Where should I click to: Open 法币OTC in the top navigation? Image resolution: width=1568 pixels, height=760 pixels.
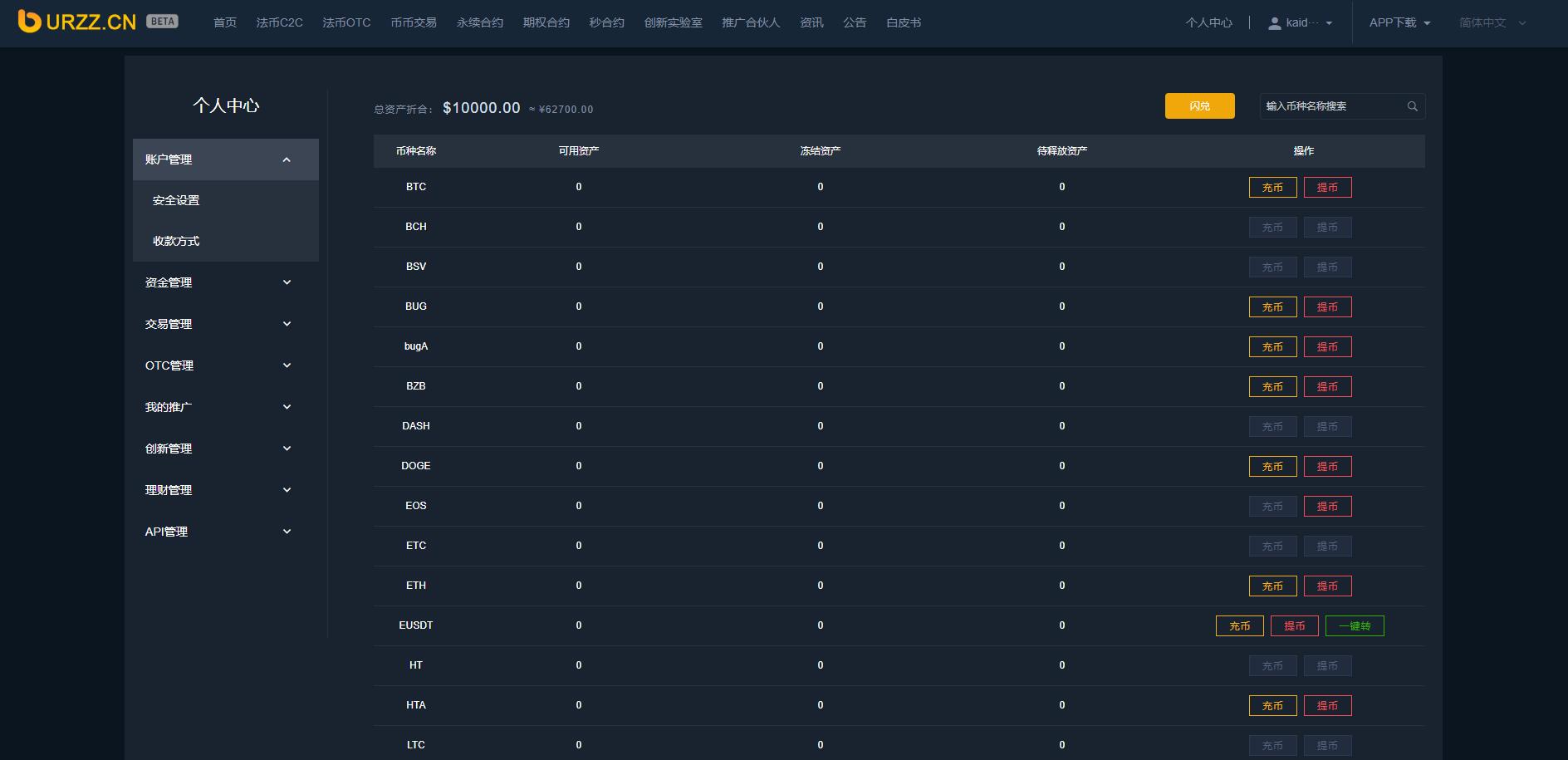click(346, 22)
